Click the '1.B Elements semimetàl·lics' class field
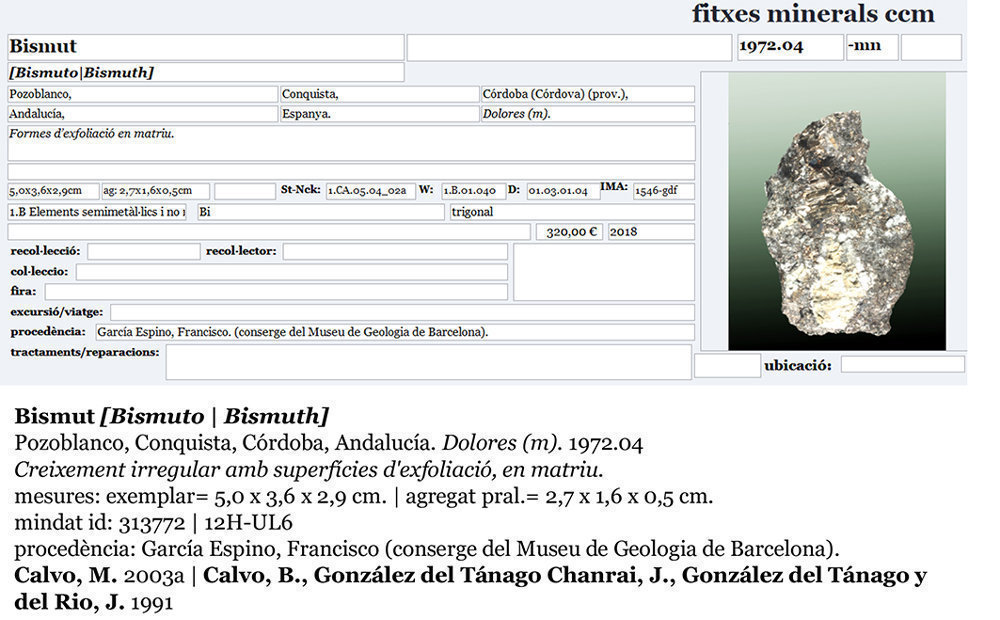The image size is (1000, 620). pos(97,212)
